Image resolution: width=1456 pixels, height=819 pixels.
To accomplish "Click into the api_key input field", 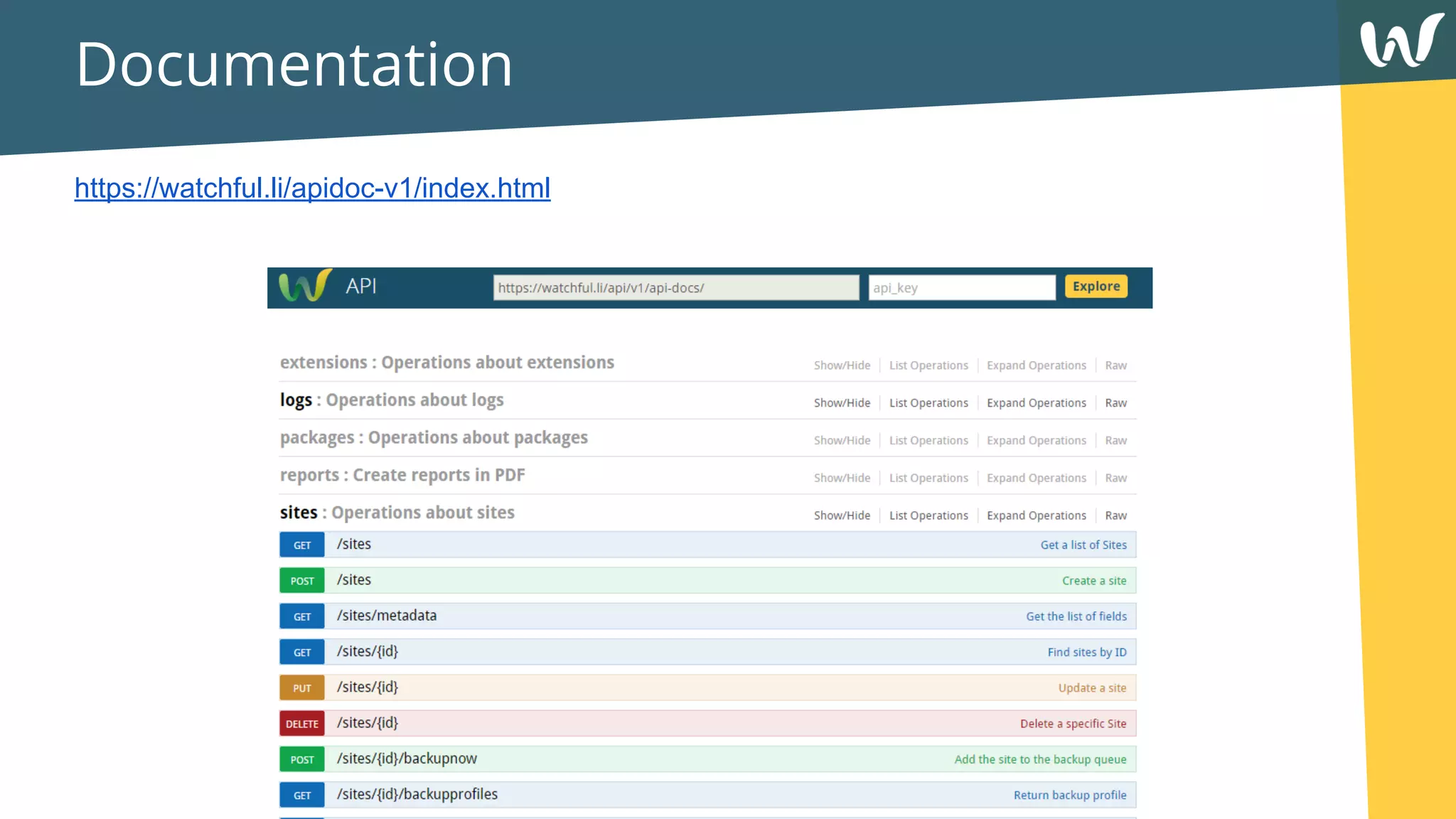I will click(962, 288).
